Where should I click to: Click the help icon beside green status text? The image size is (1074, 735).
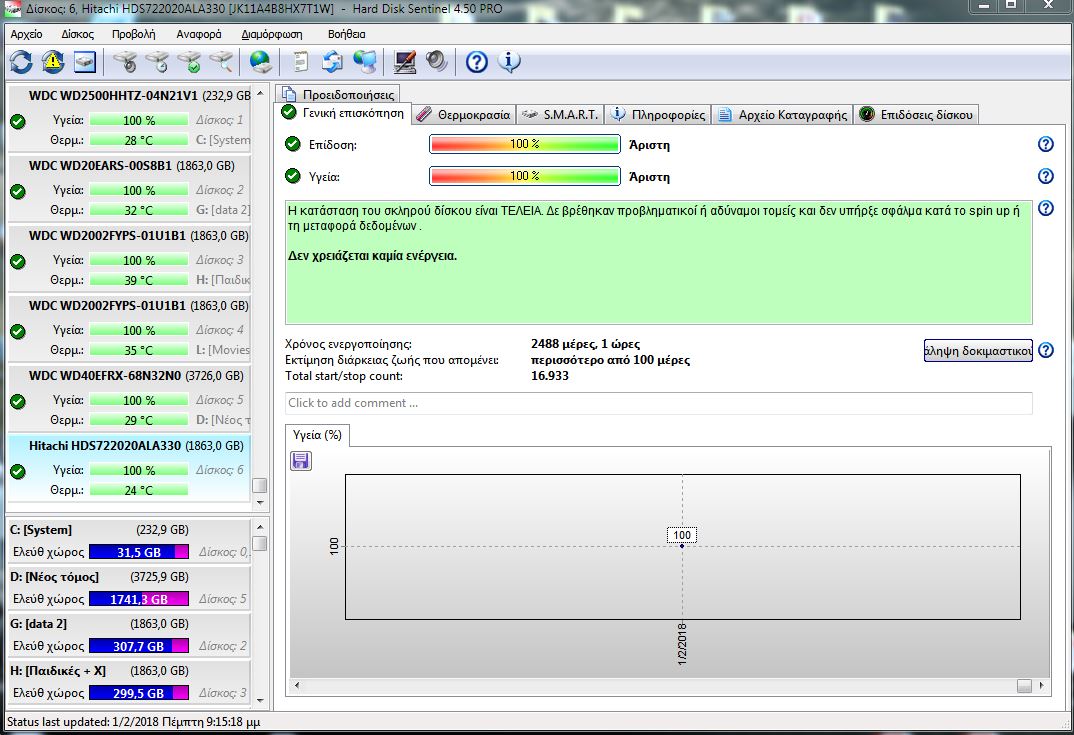pyautogui.click(x=1045, y=208)
